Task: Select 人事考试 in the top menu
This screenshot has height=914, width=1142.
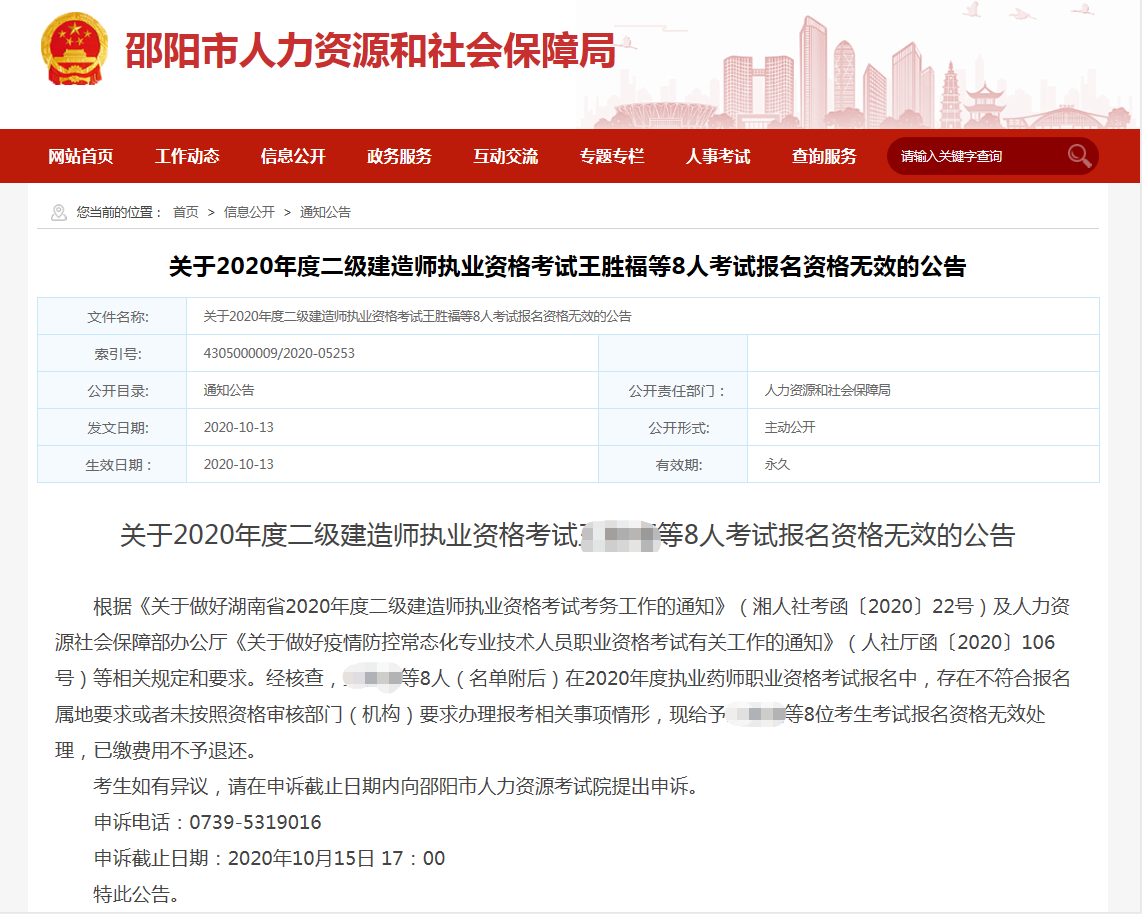Action: tap(718, 156)
